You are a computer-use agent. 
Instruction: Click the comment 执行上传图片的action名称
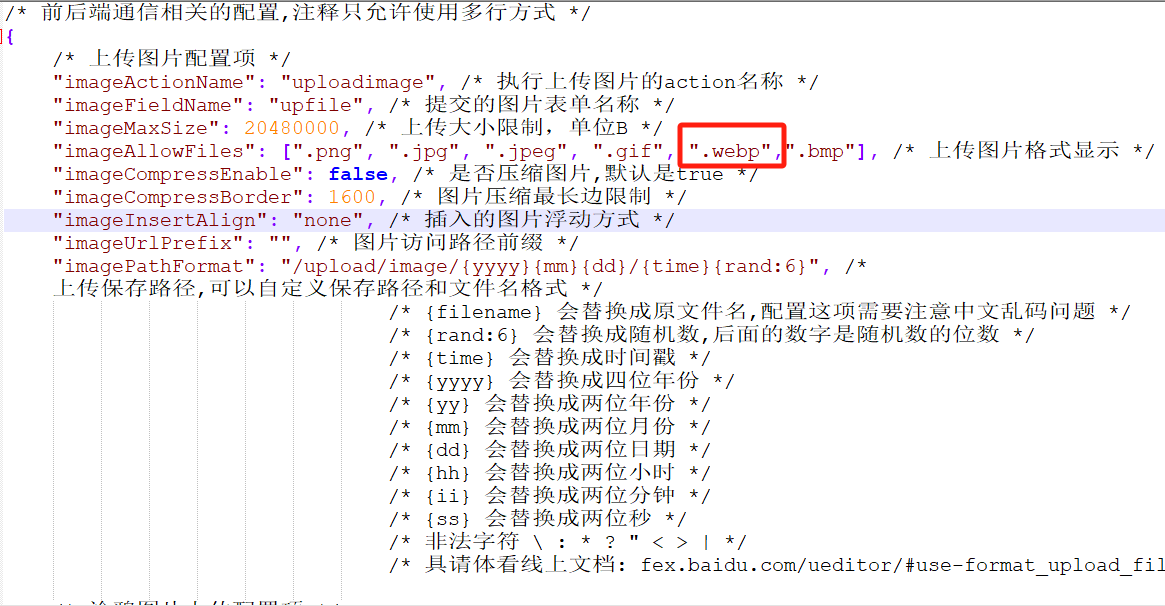[640, 81]
